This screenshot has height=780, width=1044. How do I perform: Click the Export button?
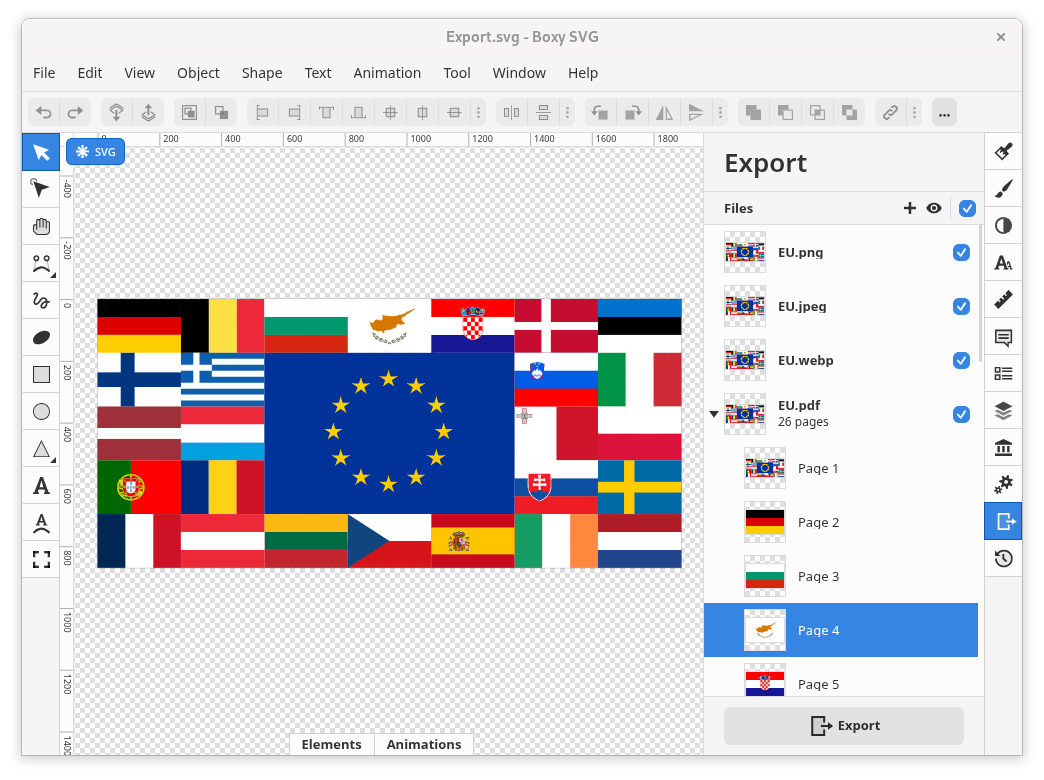coord(843,726)
